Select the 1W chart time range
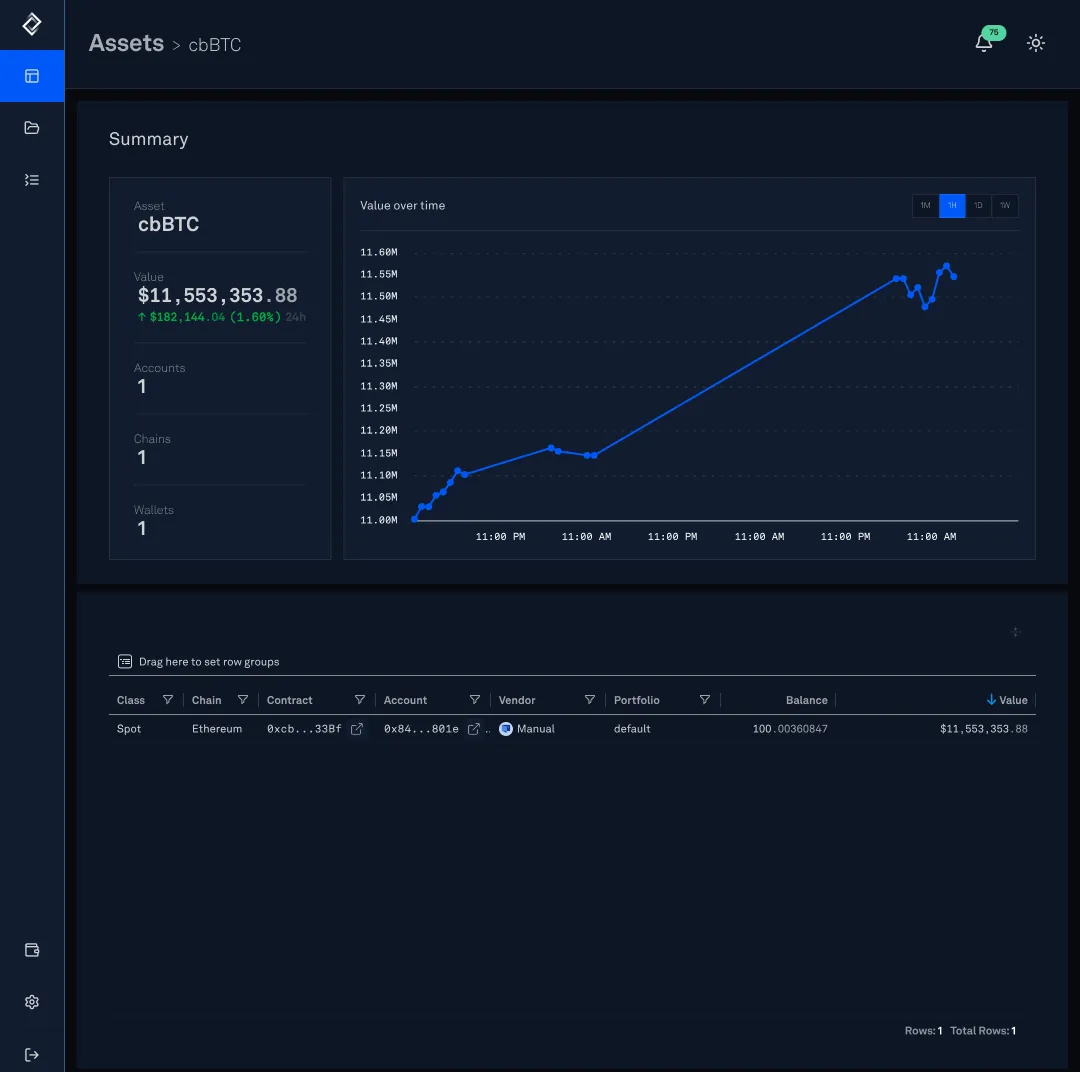 click(x=1005, y=206)
